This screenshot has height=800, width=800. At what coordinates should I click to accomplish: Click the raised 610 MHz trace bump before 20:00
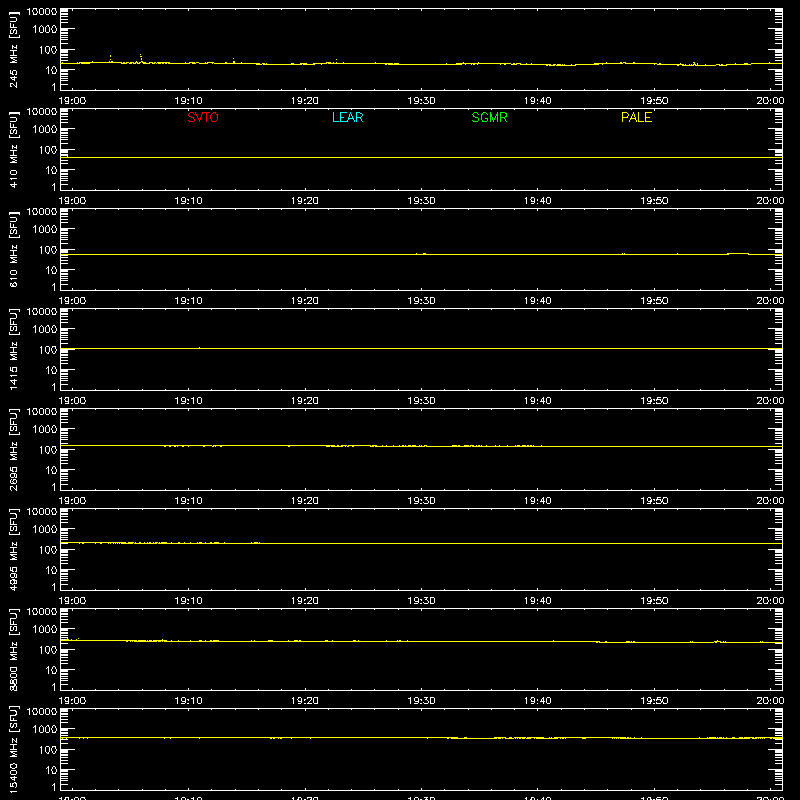738,253
